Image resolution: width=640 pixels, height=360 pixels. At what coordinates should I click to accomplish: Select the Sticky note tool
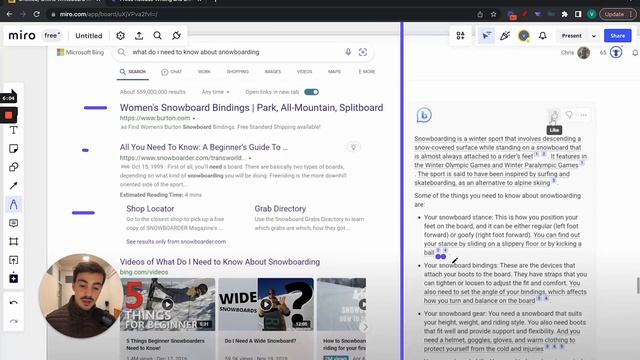click(13, 149)
